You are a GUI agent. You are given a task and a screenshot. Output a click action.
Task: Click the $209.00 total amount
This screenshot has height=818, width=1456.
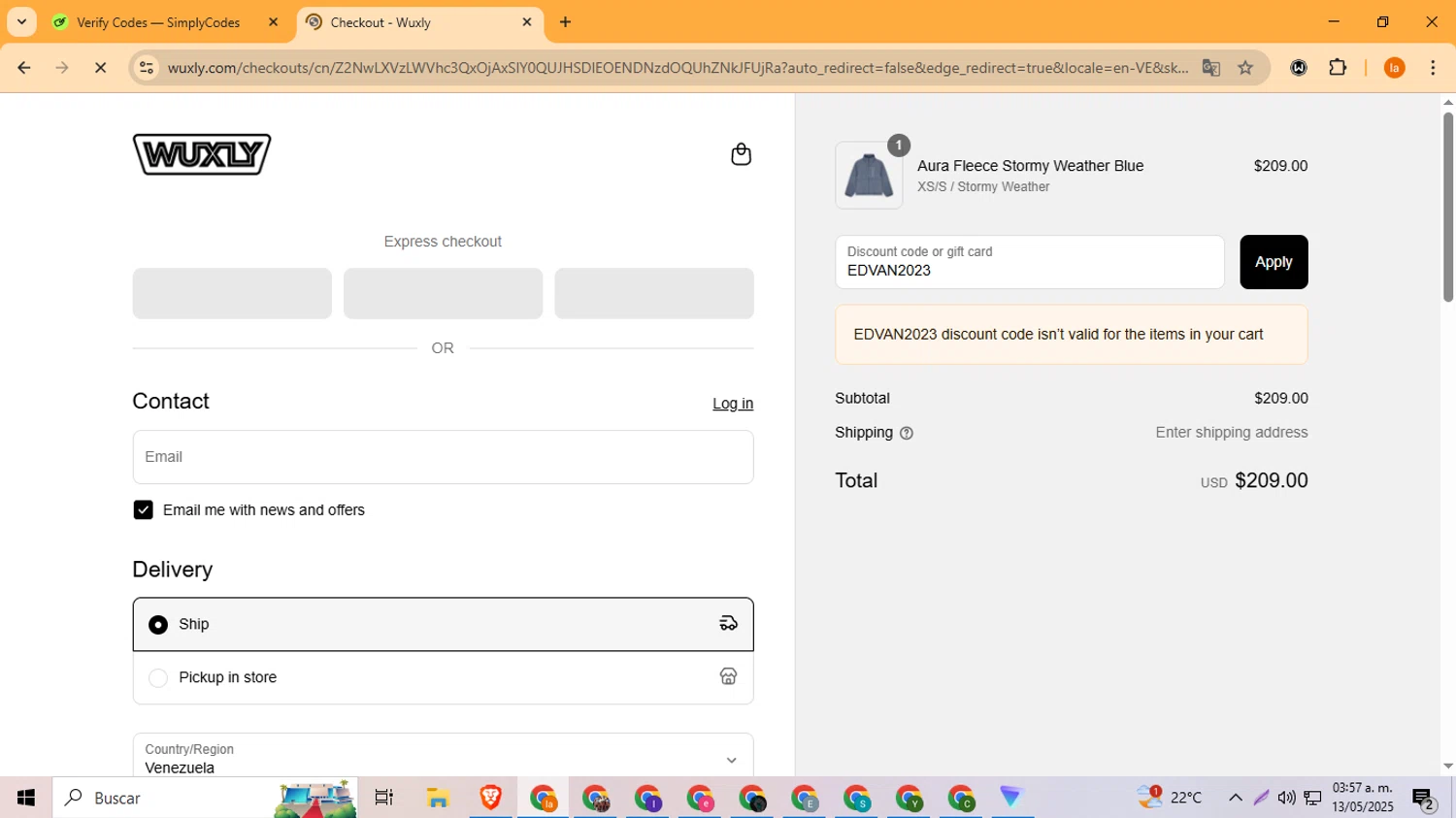coord(1271,480)
